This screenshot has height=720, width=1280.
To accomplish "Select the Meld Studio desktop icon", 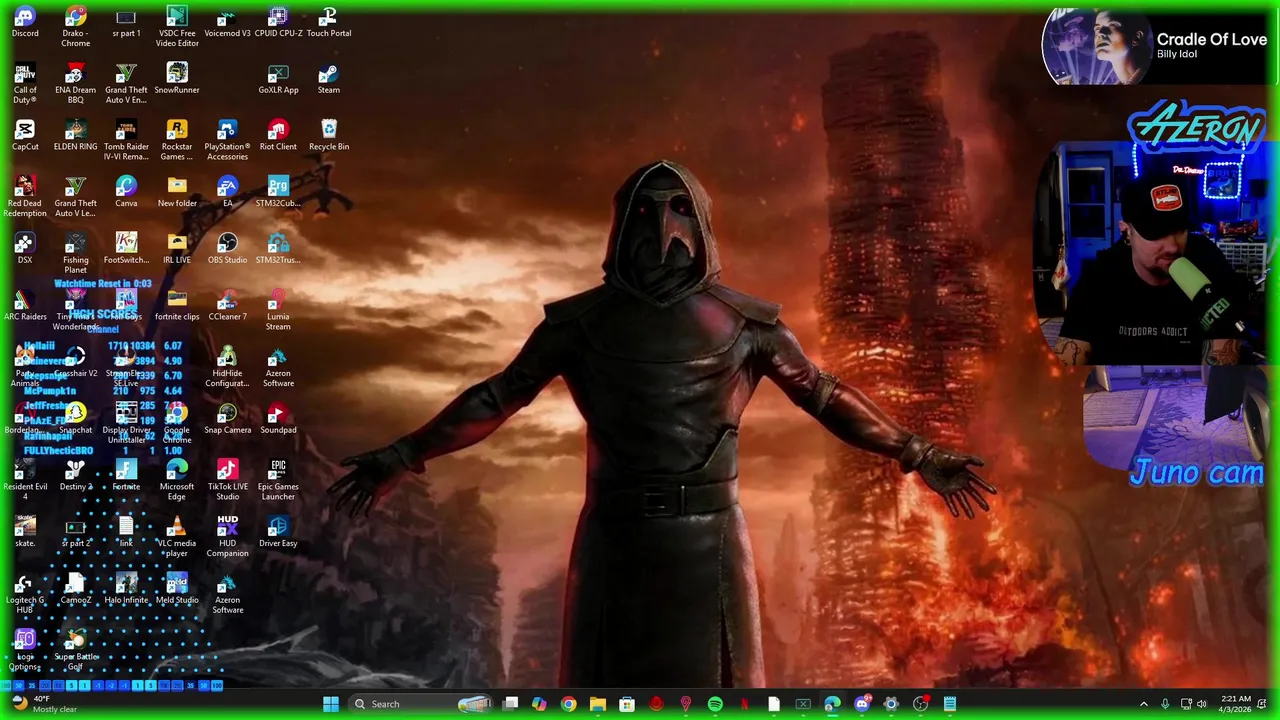I will 177,590.
